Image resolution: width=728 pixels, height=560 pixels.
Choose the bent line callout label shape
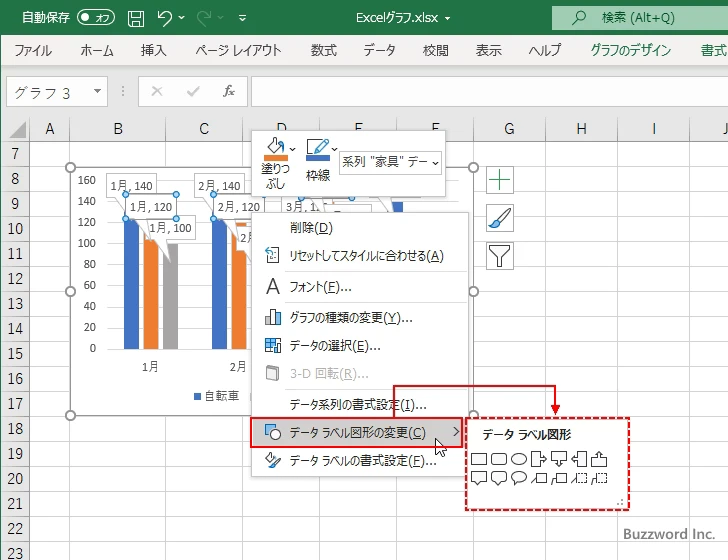point(559,478)
